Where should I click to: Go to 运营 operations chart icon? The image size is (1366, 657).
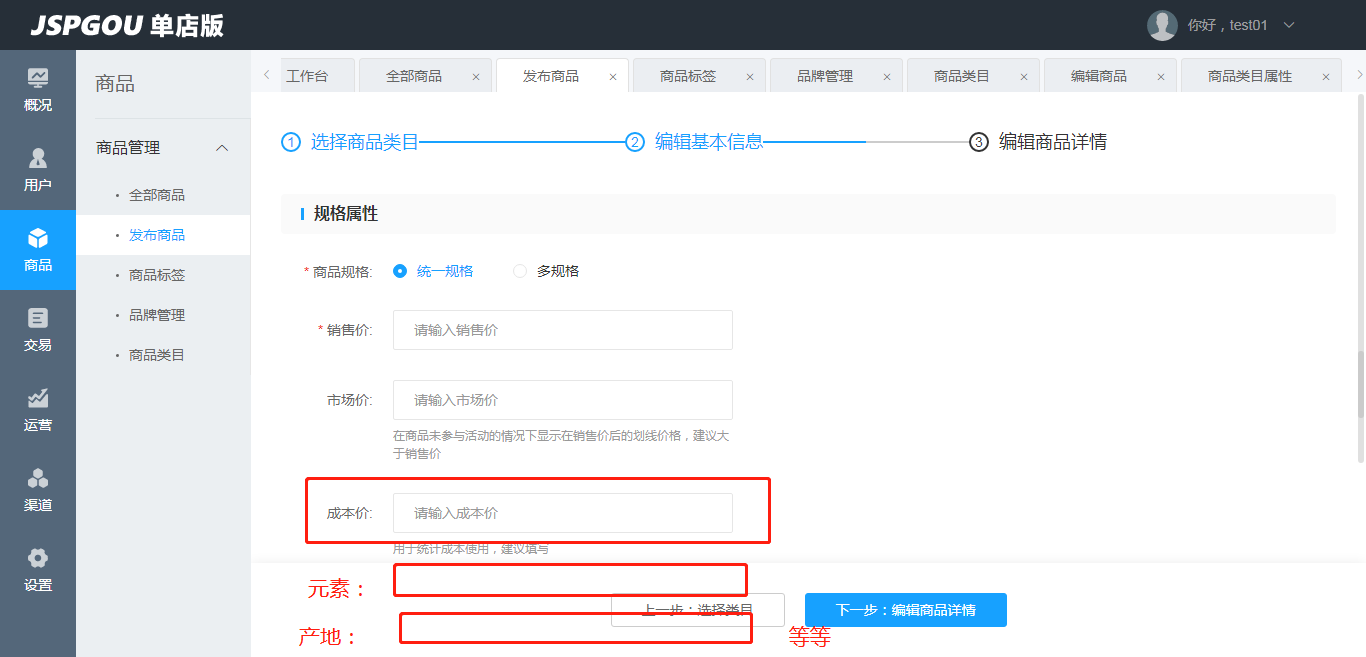pos(38,399)
